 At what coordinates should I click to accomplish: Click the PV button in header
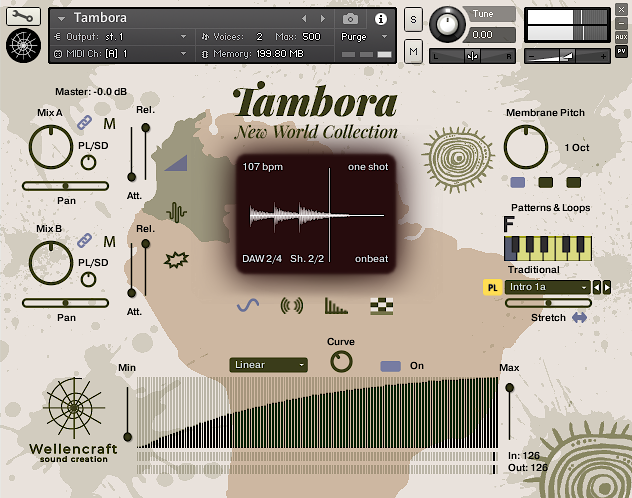click(x=621, y=51)
